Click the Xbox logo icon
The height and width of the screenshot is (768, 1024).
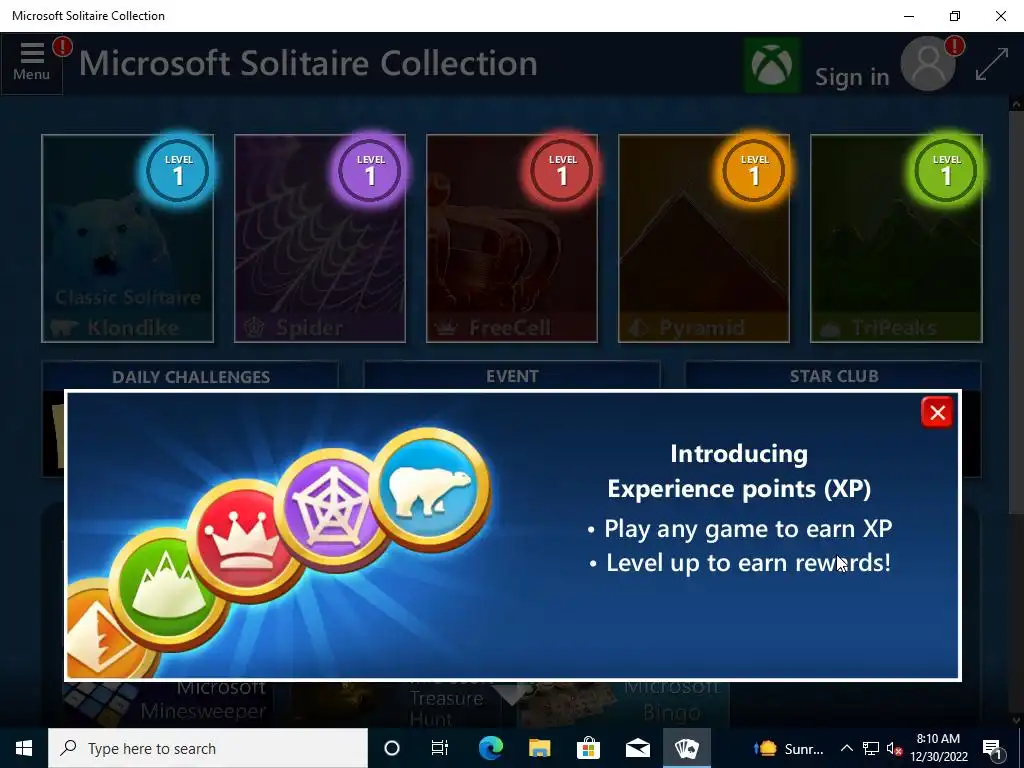pyautogui.click(x=772, y=64)
